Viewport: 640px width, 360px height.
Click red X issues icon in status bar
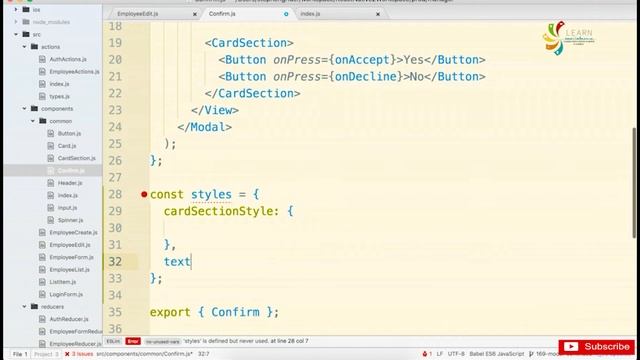(x=67, y=354)
